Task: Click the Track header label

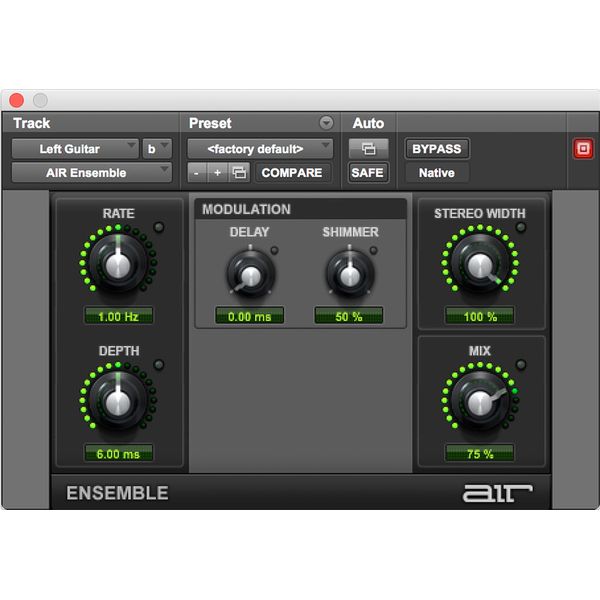Action: pos(32,123)
